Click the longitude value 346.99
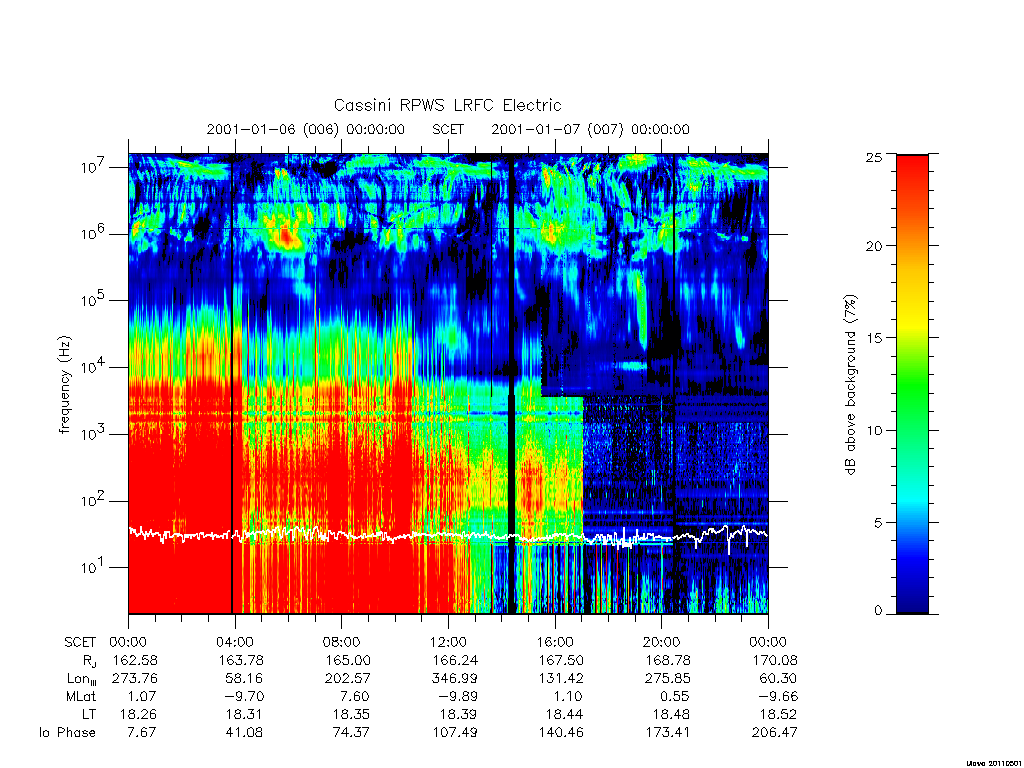The height and width of the screenshot is (768, 1024). point(455,679)
